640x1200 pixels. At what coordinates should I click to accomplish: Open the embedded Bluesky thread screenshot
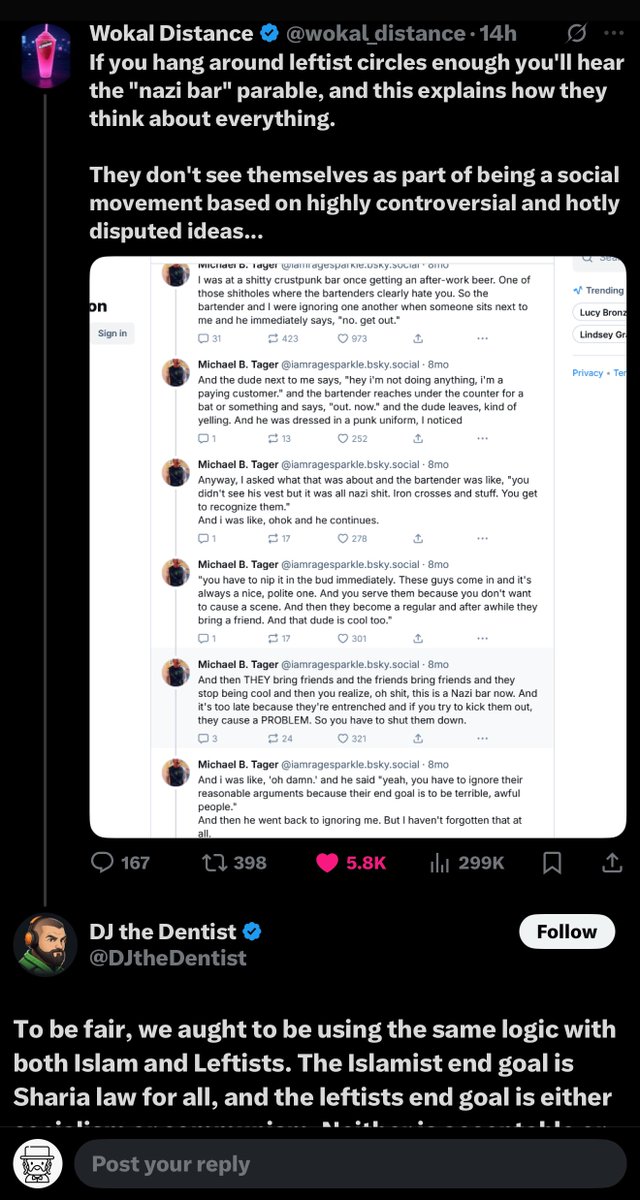(x=358, y=547)
